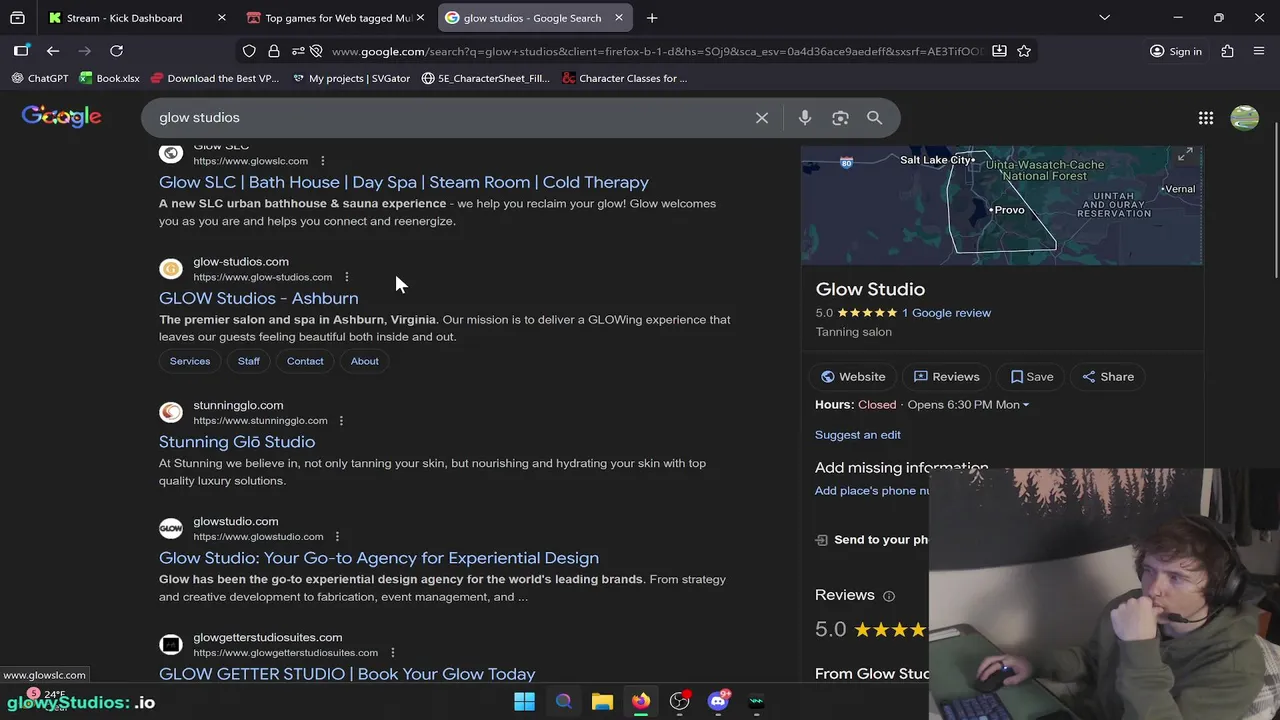The width and height of the screenshot is (1280, 720).
Task: Open the Book.xlsx bookmark
Action: [109, 78]
